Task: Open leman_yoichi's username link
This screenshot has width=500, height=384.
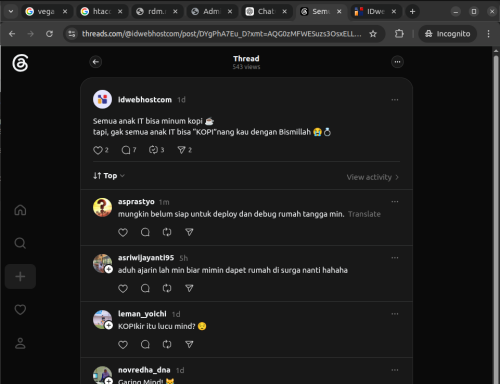Action: [142, 314]
